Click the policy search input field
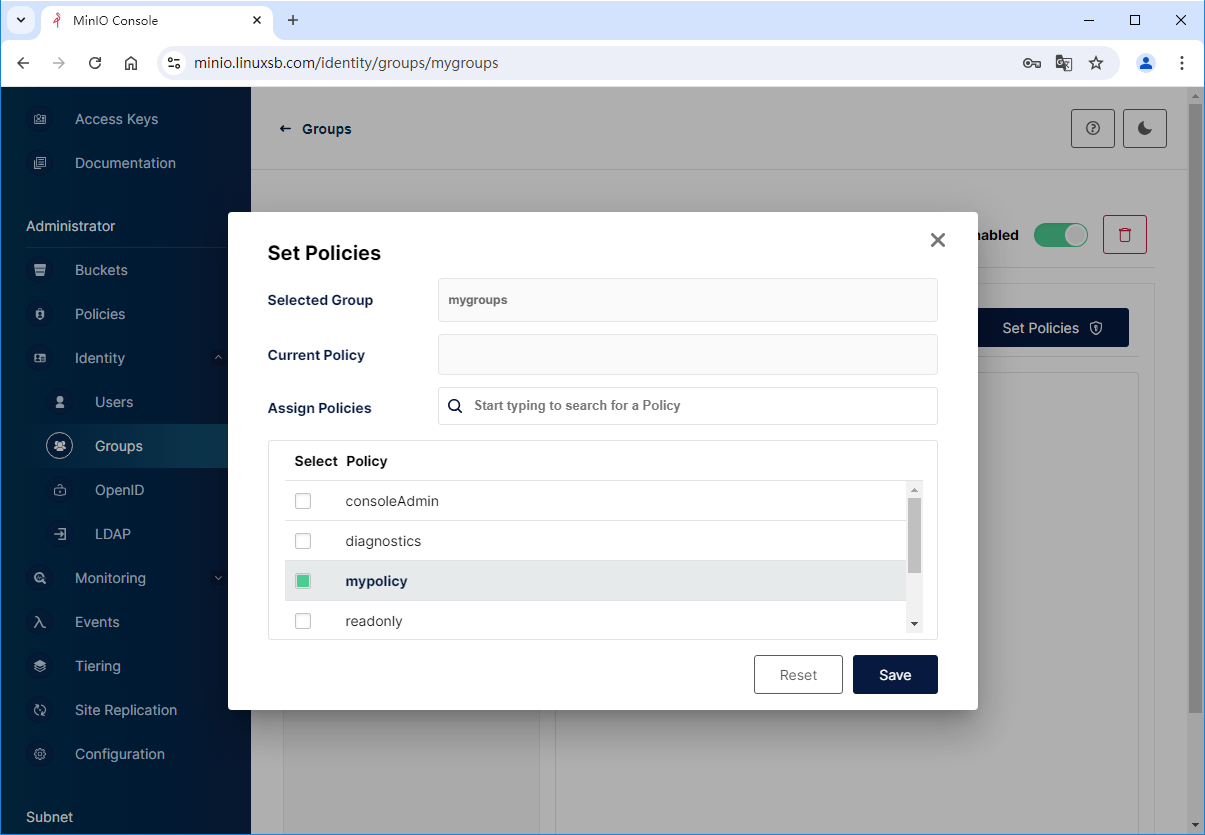The width and height of the screenshot is (1205, 835). pyautogui.click(x=700, y=406)
